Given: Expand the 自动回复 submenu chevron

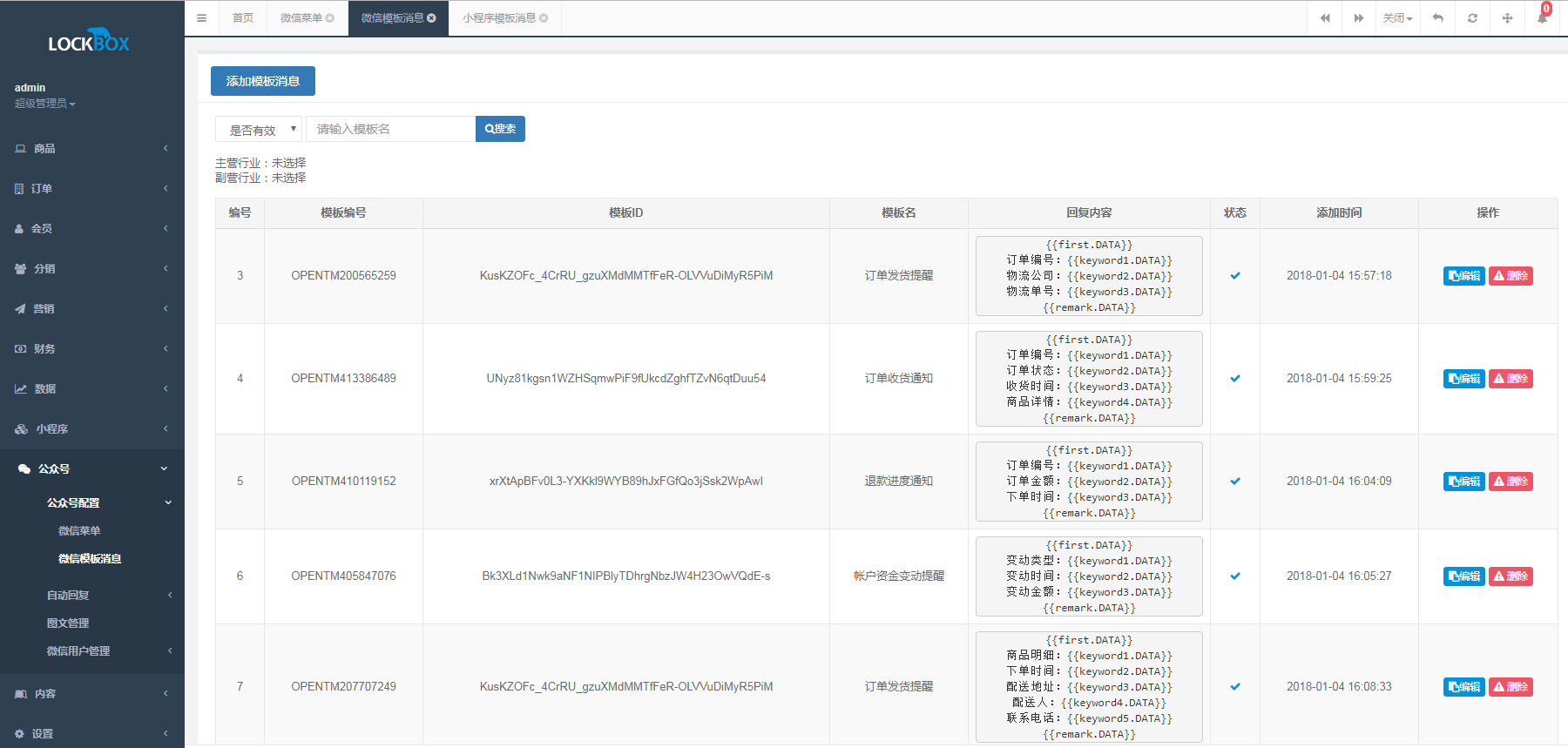Looking at the screenshot, I should pyautogui.click(x=170, y=596).
